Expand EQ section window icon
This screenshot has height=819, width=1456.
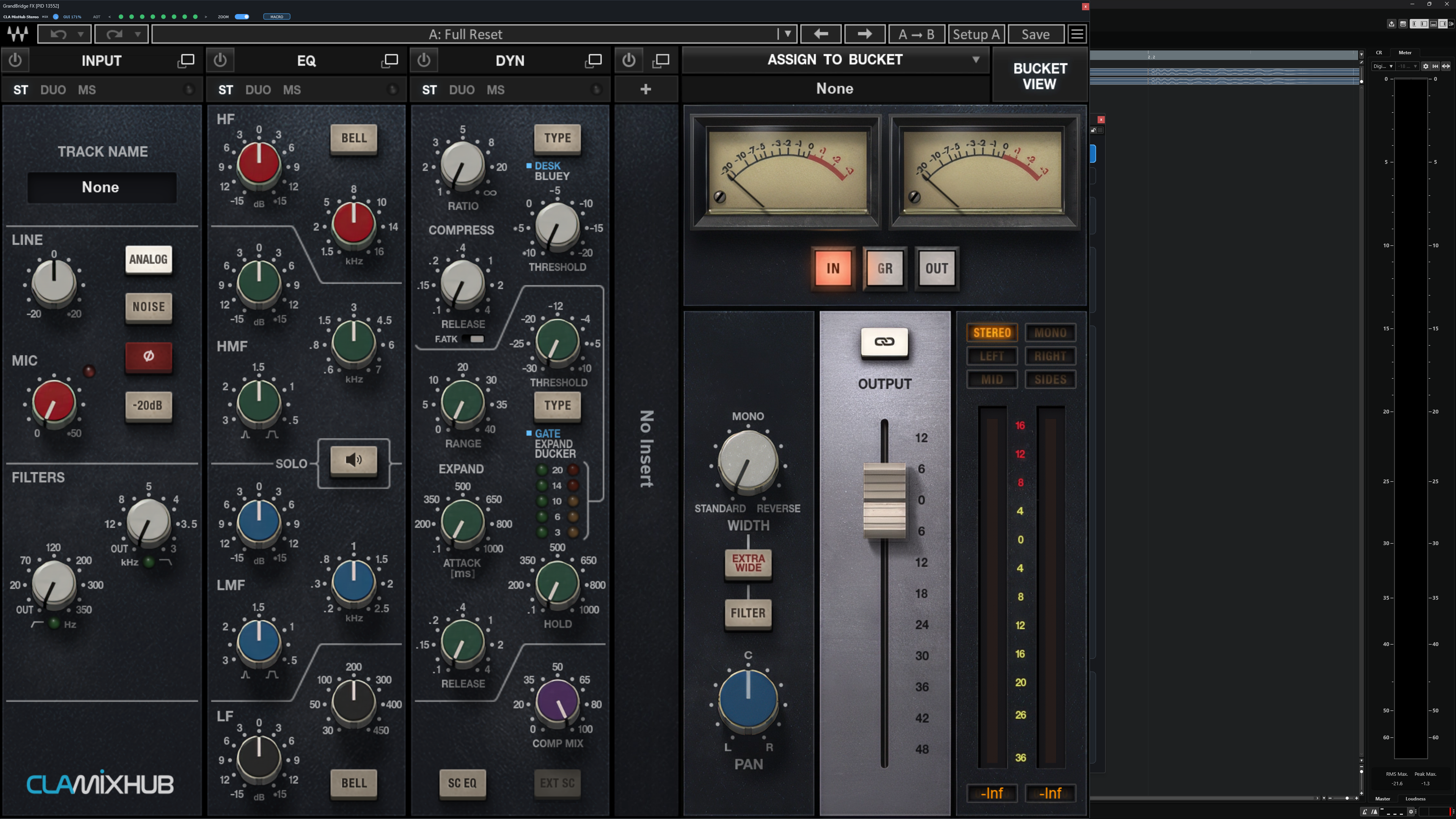pos(390,60)
